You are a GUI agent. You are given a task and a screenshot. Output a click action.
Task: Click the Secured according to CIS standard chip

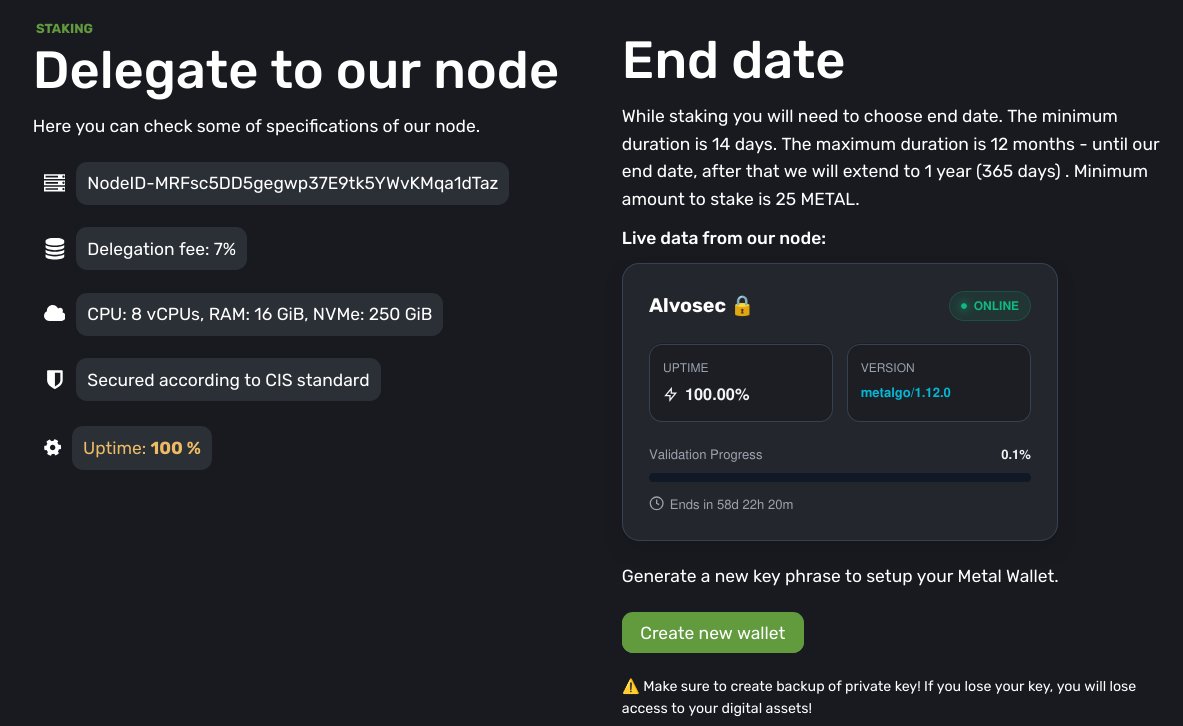click(x=228, y=380)
